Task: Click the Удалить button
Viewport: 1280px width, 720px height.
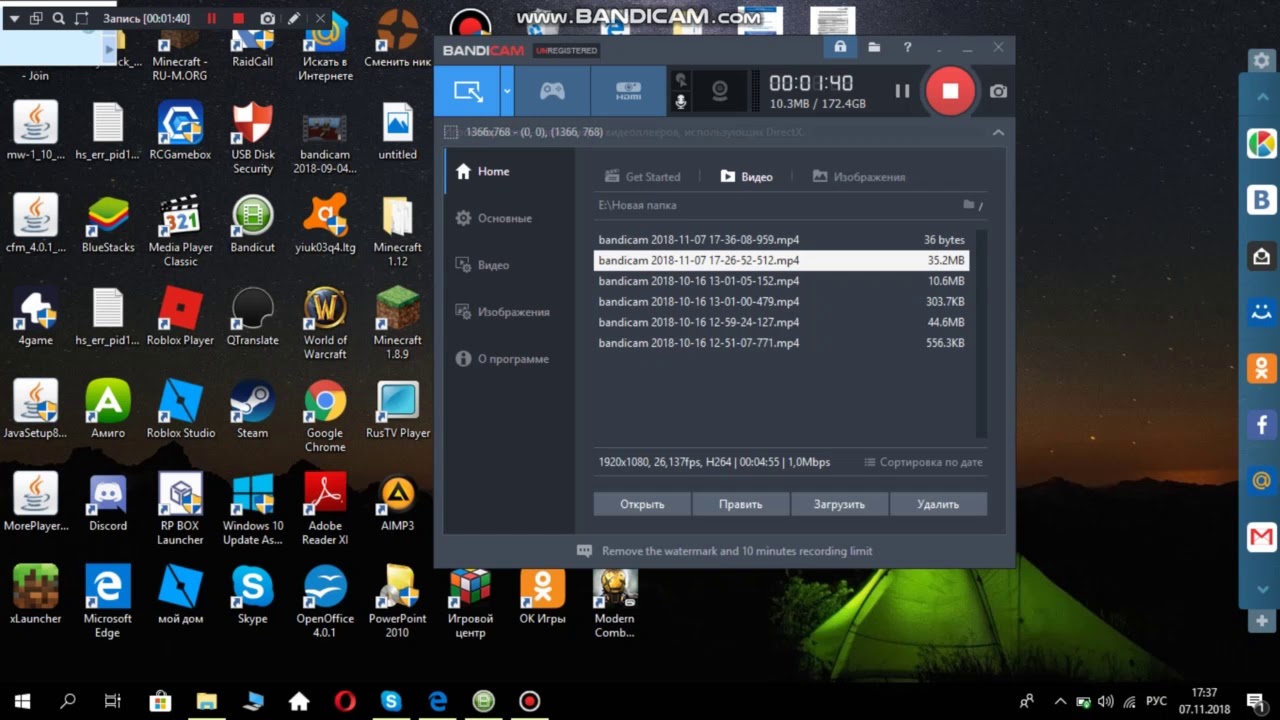Action: (x=938, y=504)
